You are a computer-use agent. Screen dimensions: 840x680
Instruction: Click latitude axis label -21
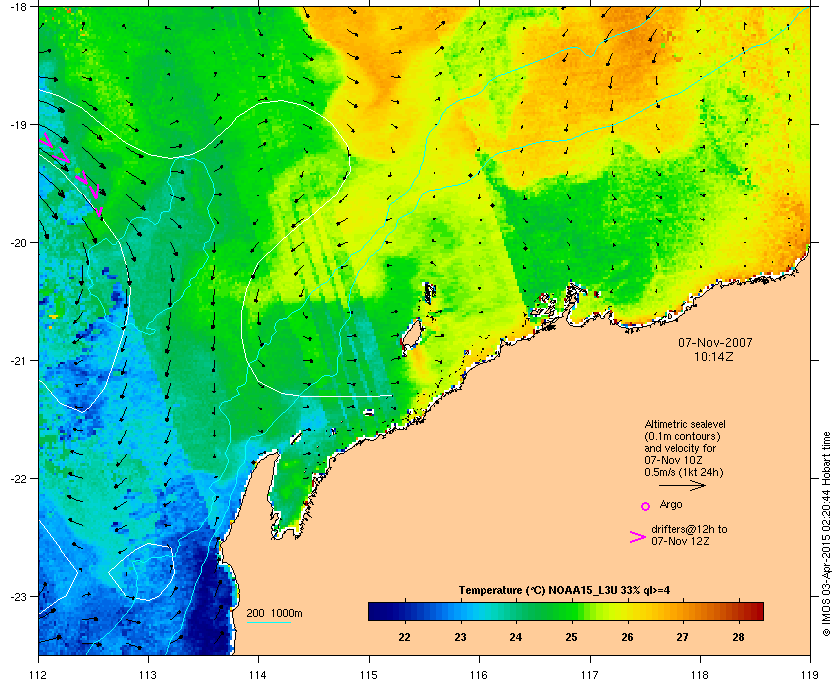pyautogui.click(x=18, y=361)
